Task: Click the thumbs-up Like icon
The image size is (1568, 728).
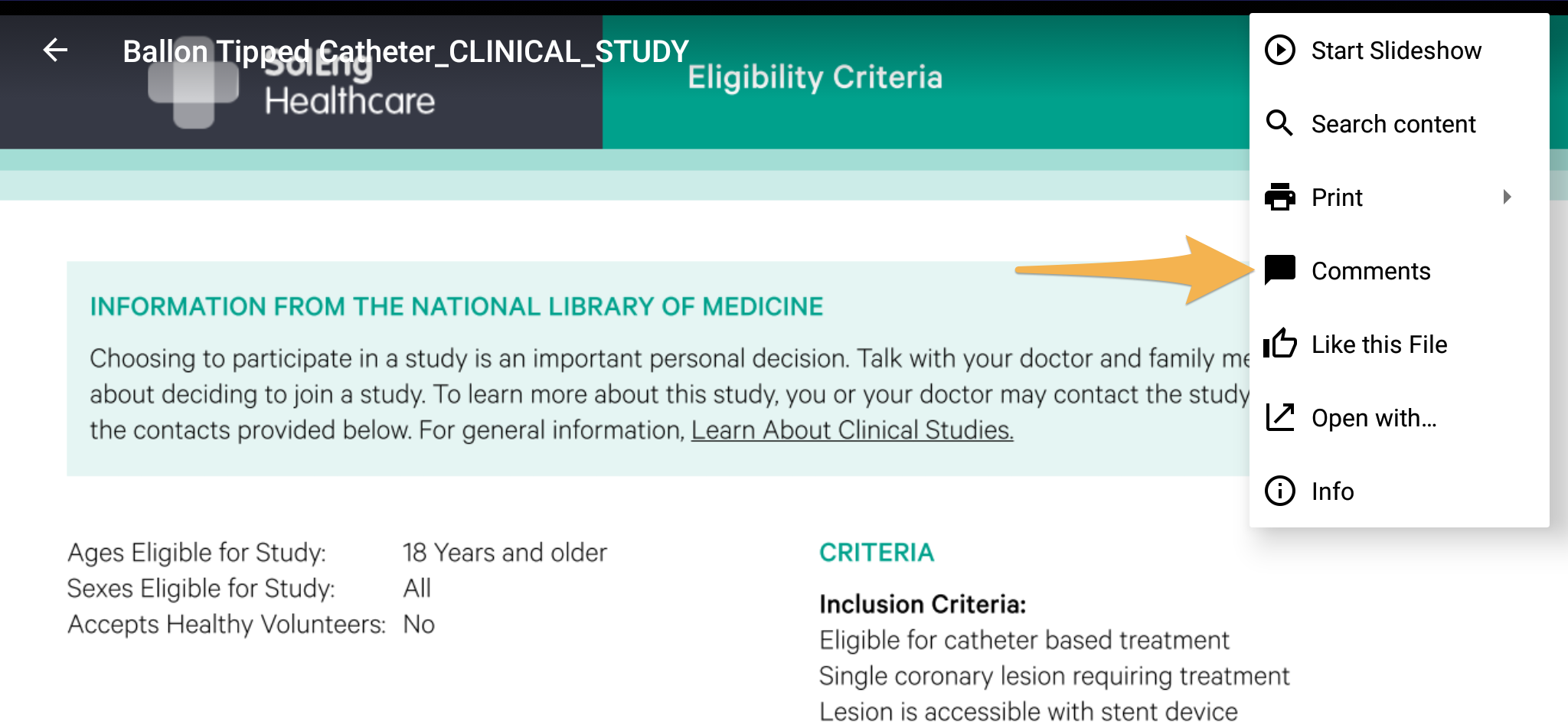Action: 1279,344
